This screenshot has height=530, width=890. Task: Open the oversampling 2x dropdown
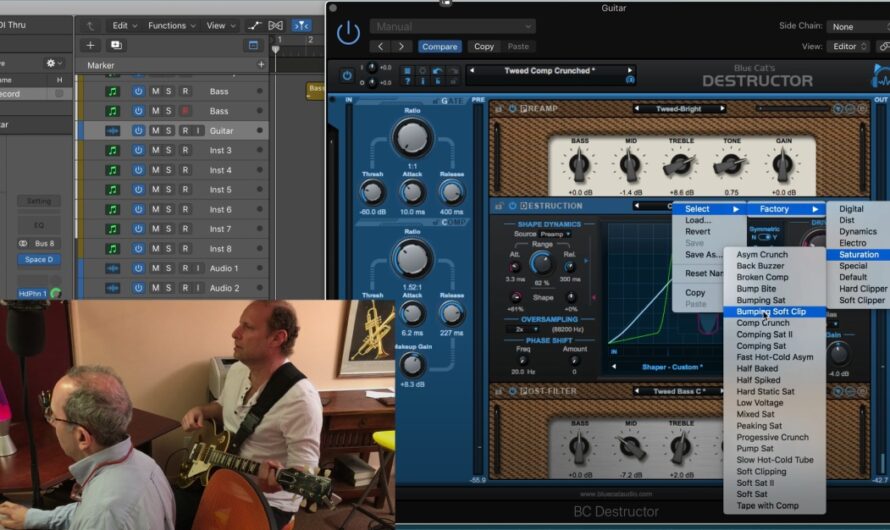pos(524,329)
